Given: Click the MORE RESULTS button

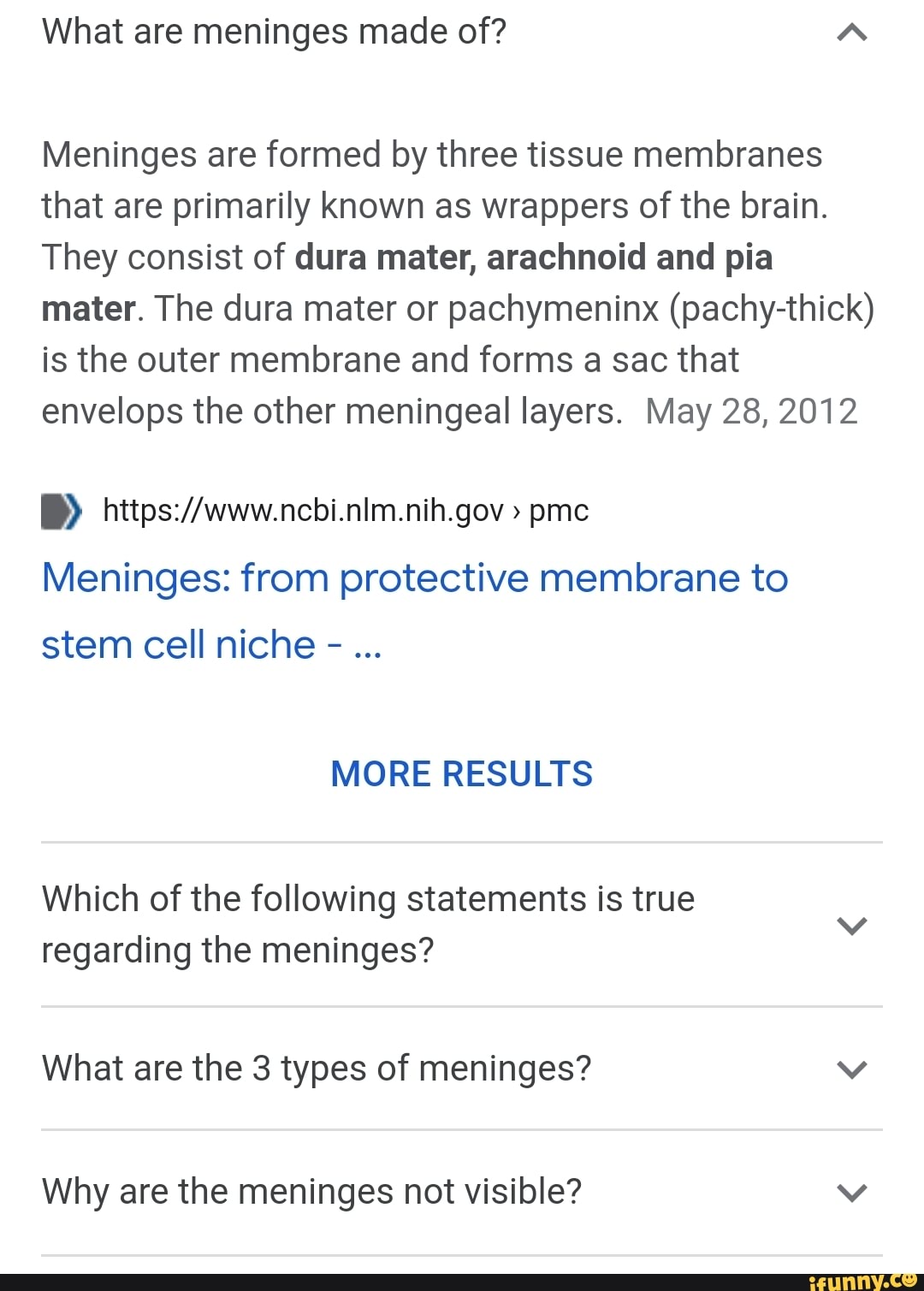Looking at the screenshot, I should point(461,773).
